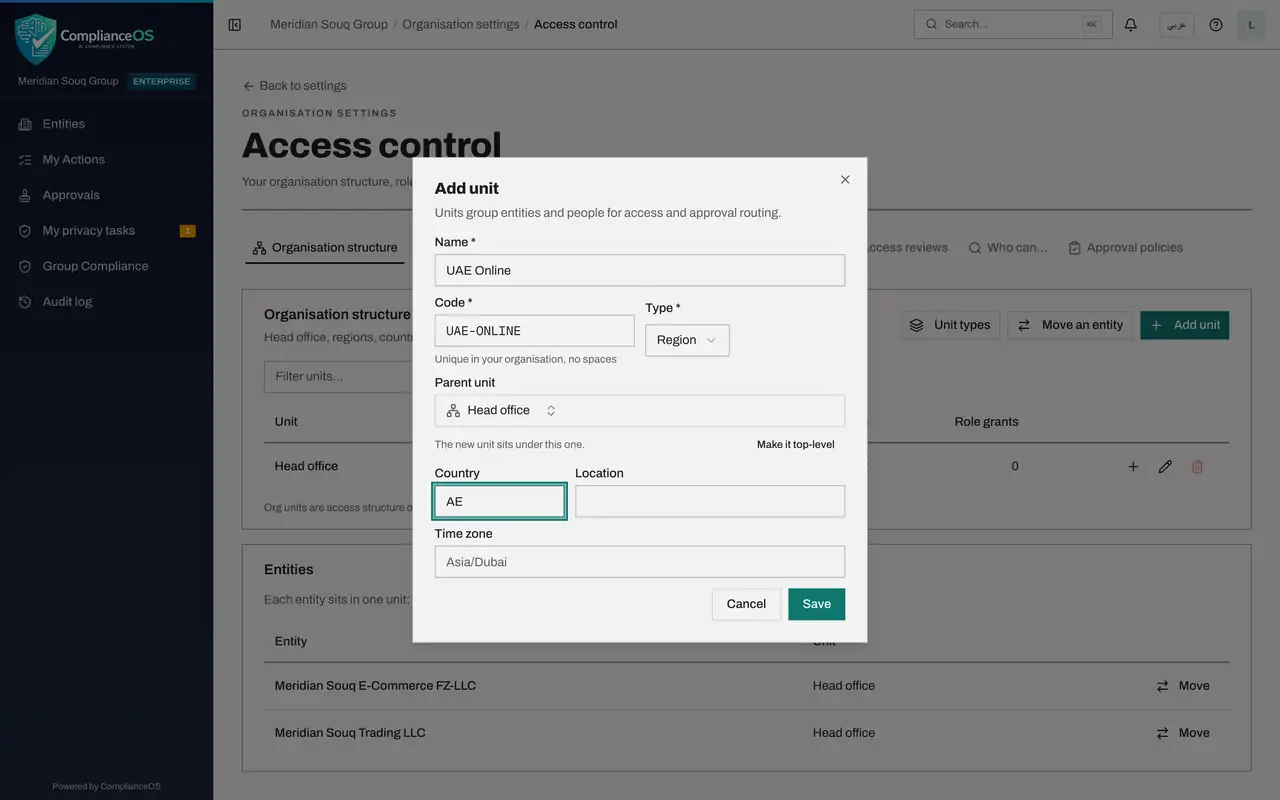
Task: Click Make it top-level link
Action: 796,445
